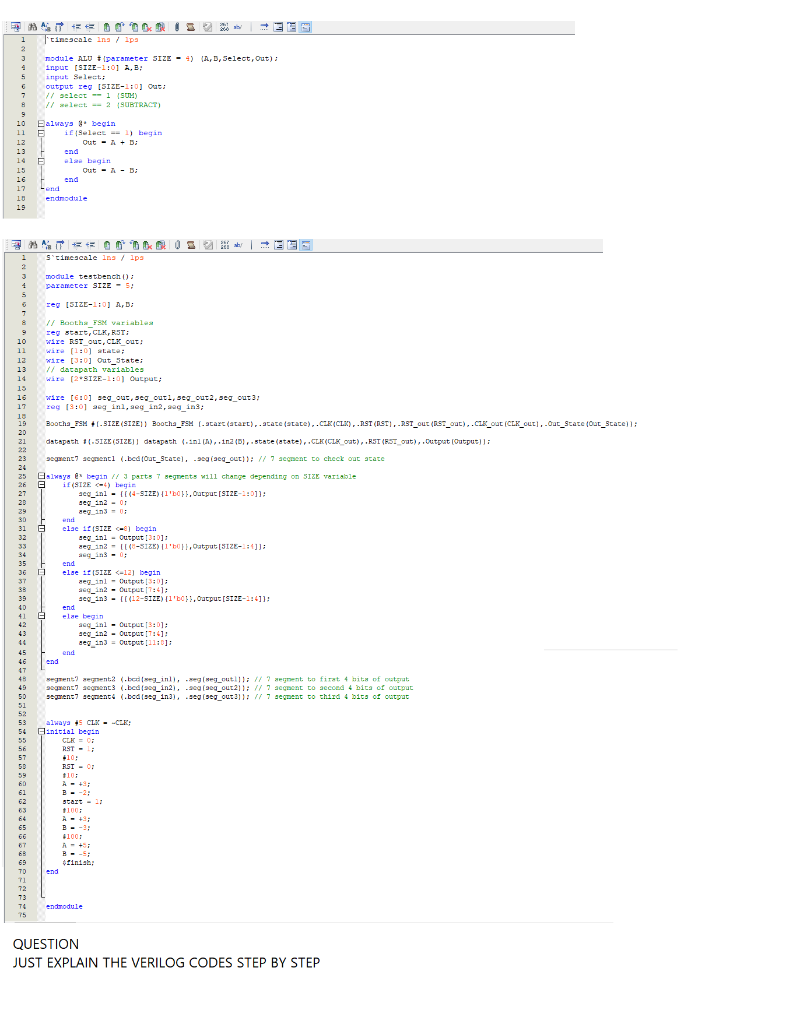Viewport: 793px width, 1024px height.
Task: Collapse the 'if(SIZE <=4) begin' block
Action: pyautogui.click(x=42, y=485)
